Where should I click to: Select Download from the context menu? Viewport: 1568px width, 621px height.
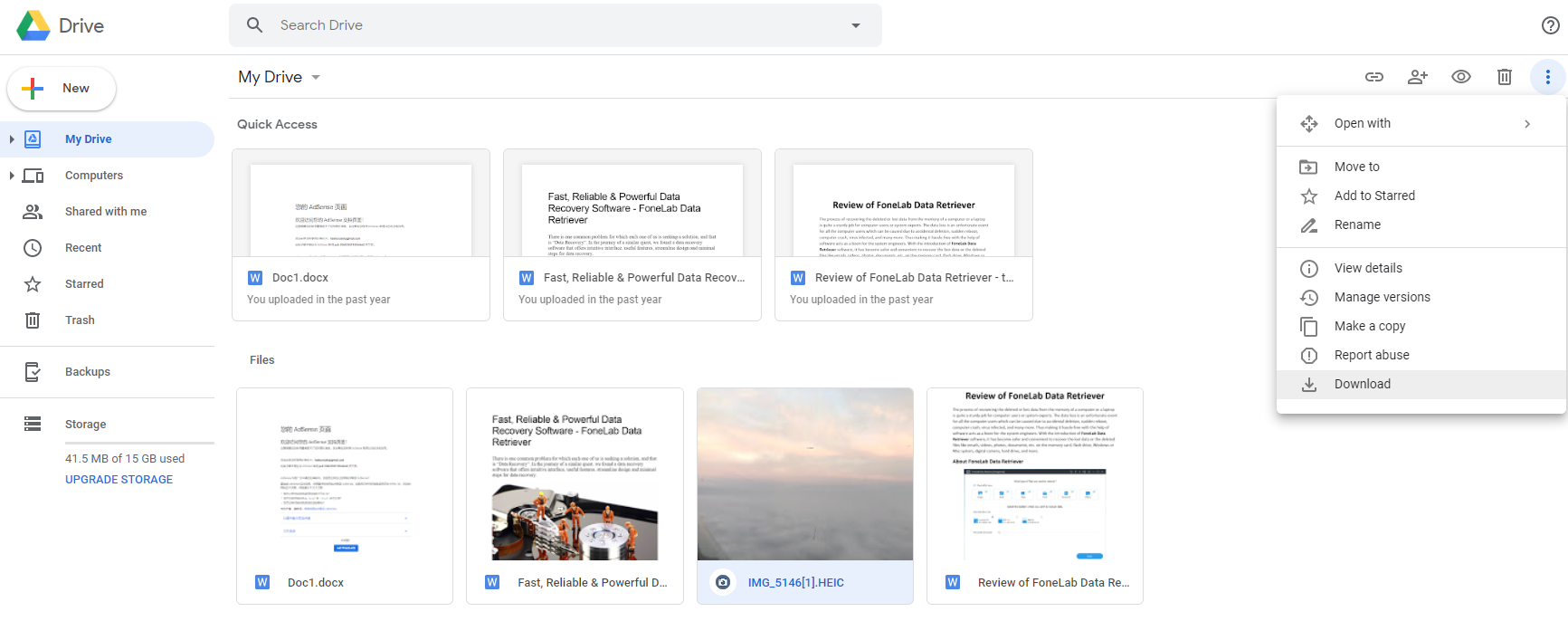pyautogui.click(x=1362, y=384)
